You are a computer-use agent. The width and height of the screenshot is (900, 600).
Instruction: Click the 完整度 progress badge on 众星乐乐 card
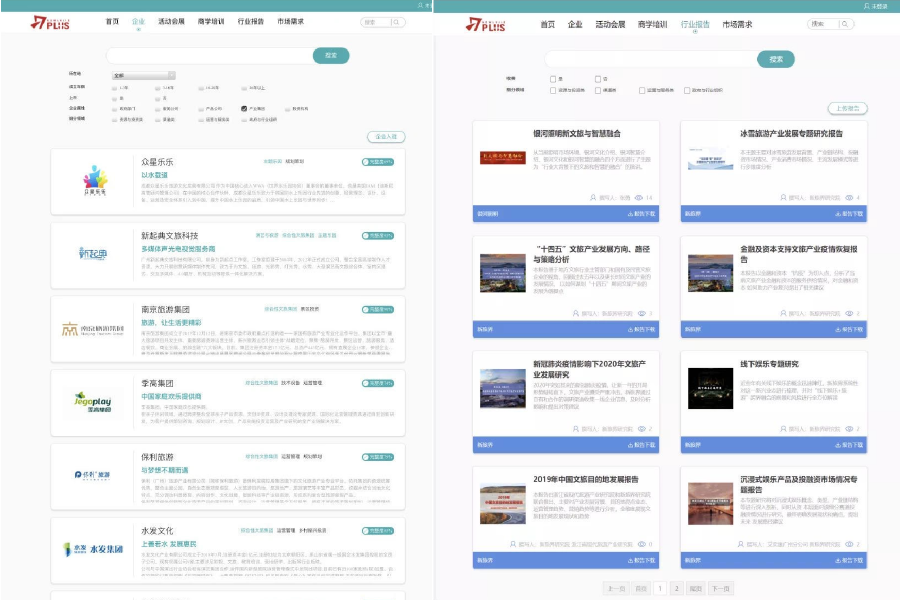tap(378, 162)
